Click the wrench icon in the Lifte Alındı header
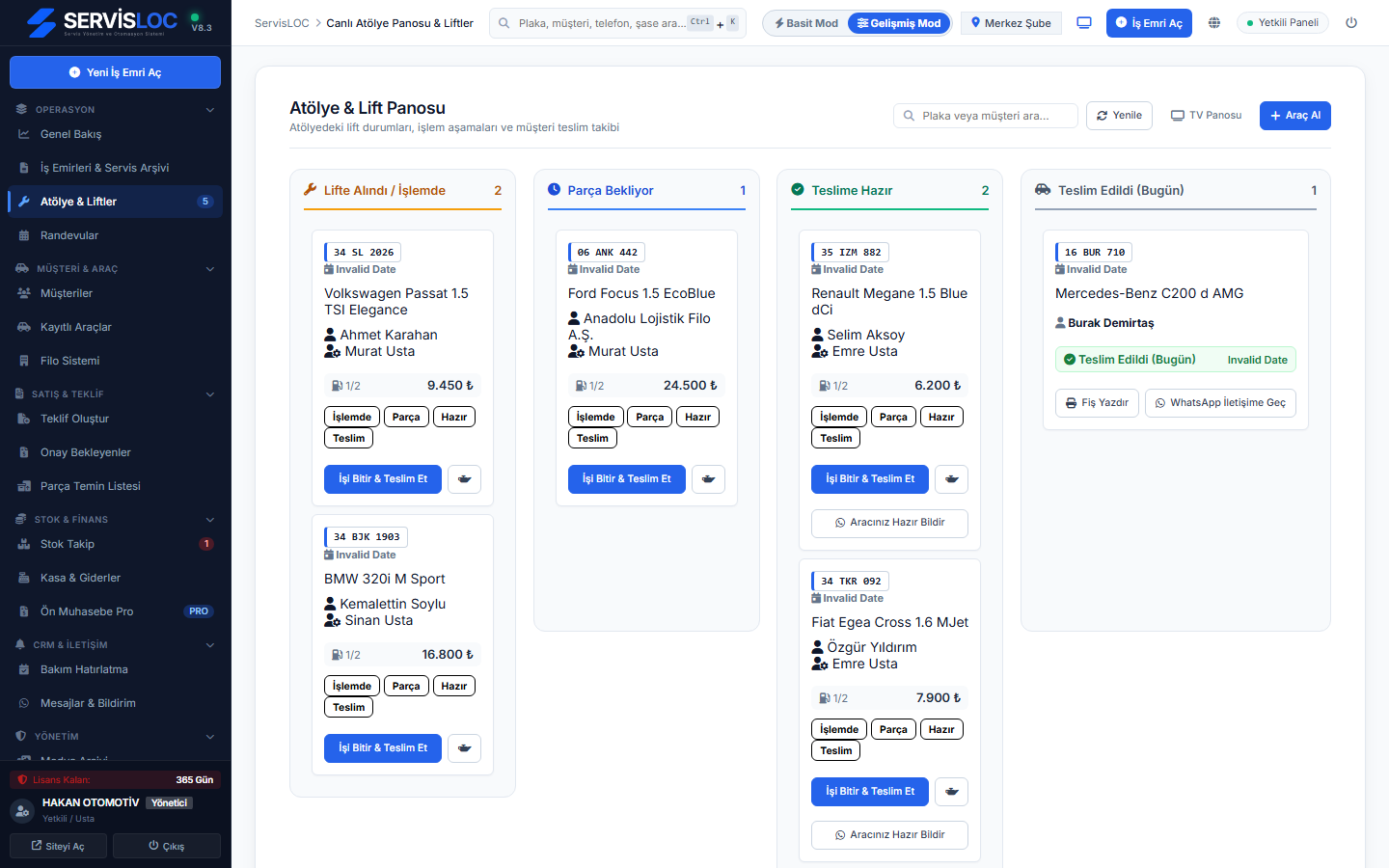This screenshot has height=868, width=1389. [311, 190]
